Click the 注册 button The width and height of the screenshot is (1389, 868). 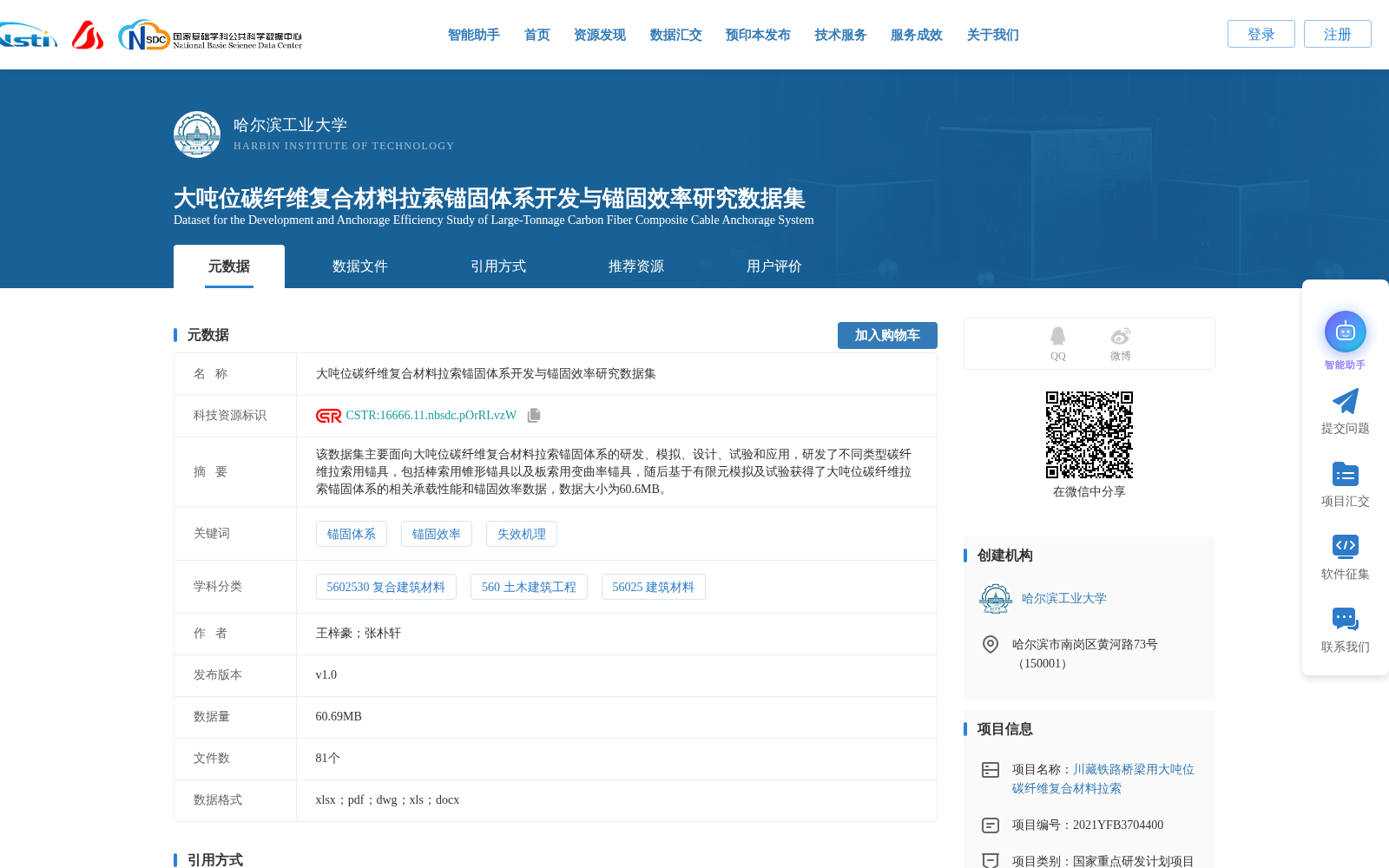coord(1338,34)
